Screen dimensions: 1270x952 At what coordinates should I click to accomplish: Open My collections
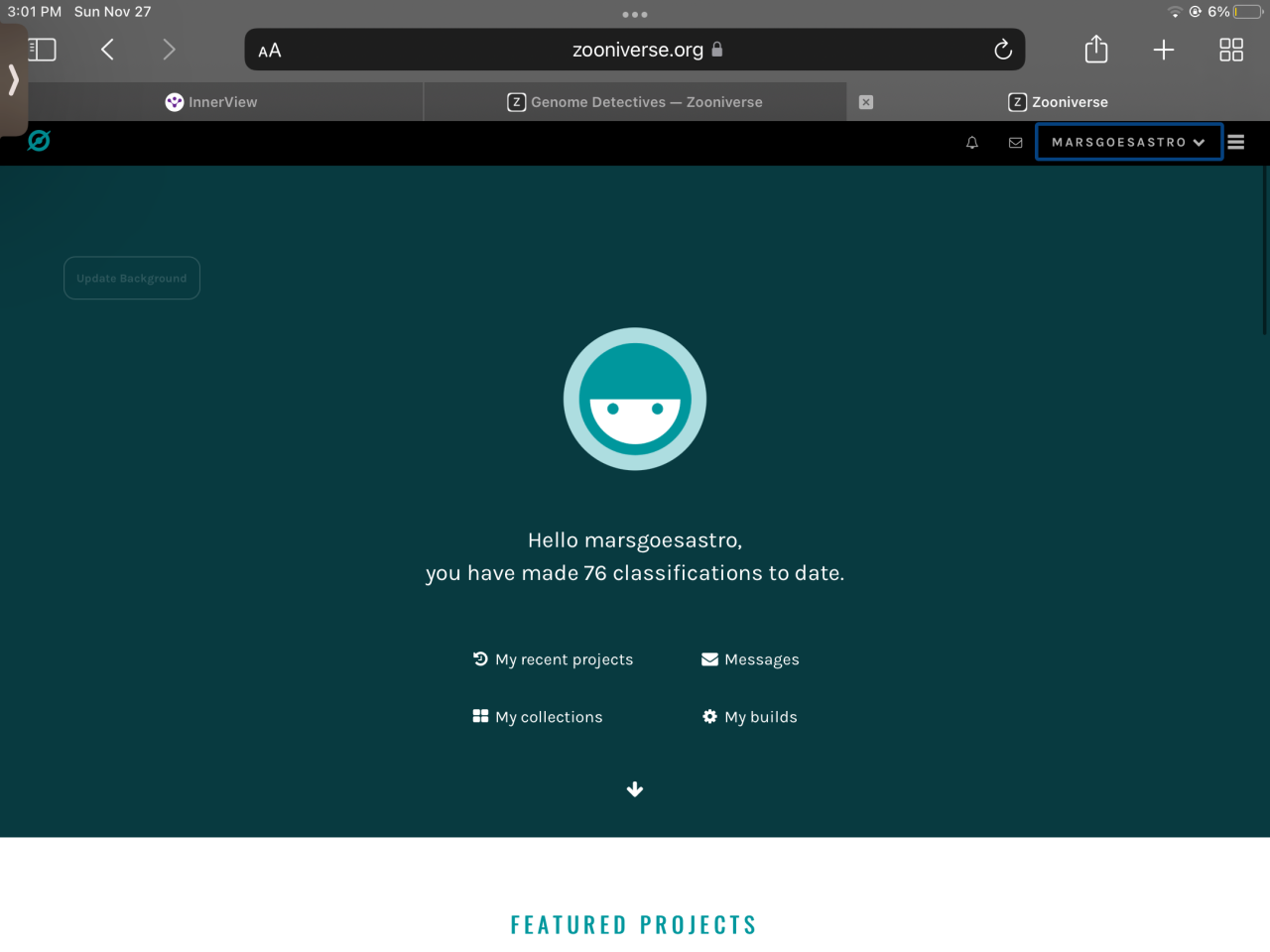coord(538,717)
